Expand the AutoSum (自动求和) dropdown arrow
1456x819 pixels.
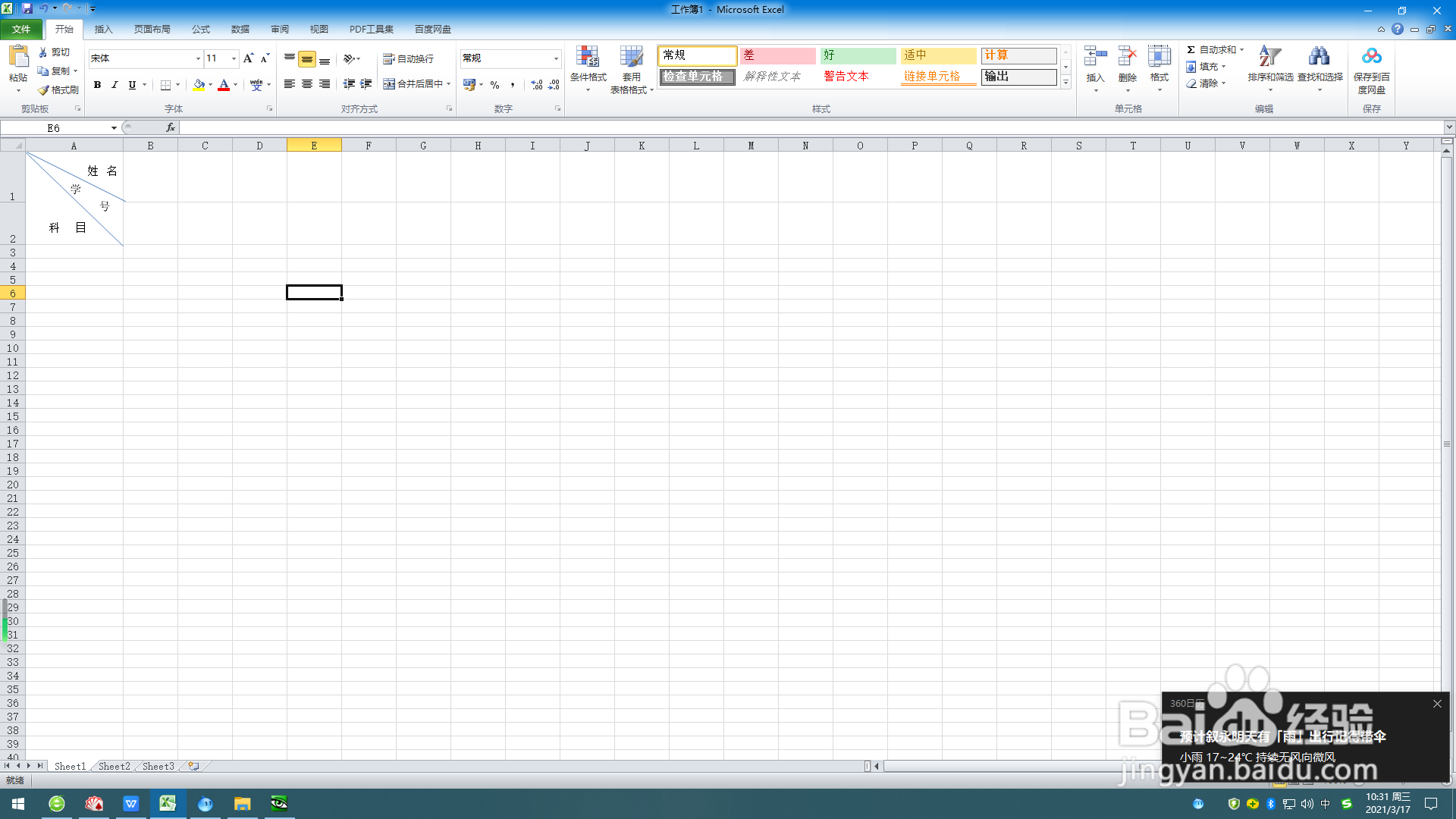[1241, 49]
